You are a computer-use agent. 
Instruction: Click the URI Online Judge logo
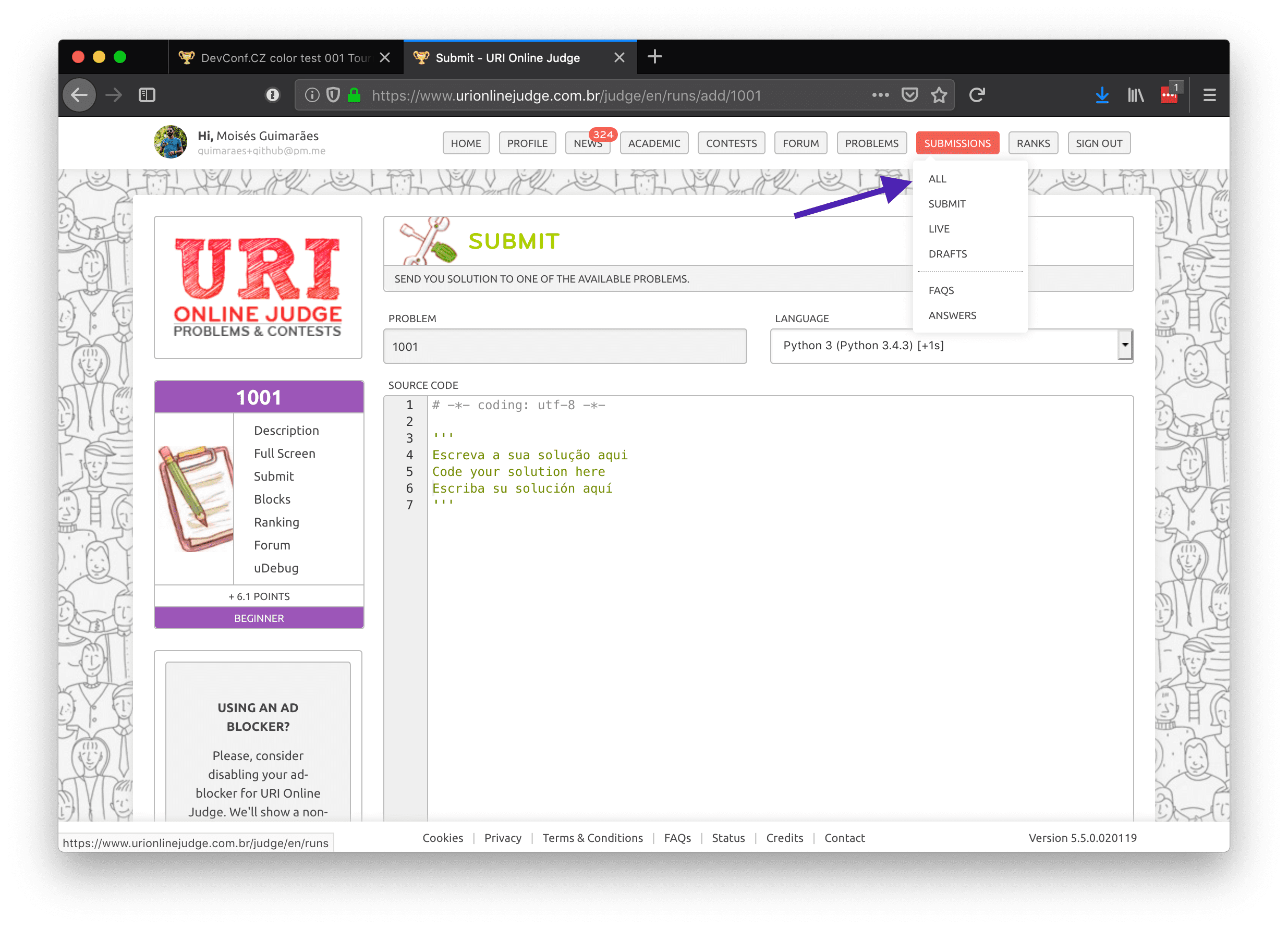258,287
